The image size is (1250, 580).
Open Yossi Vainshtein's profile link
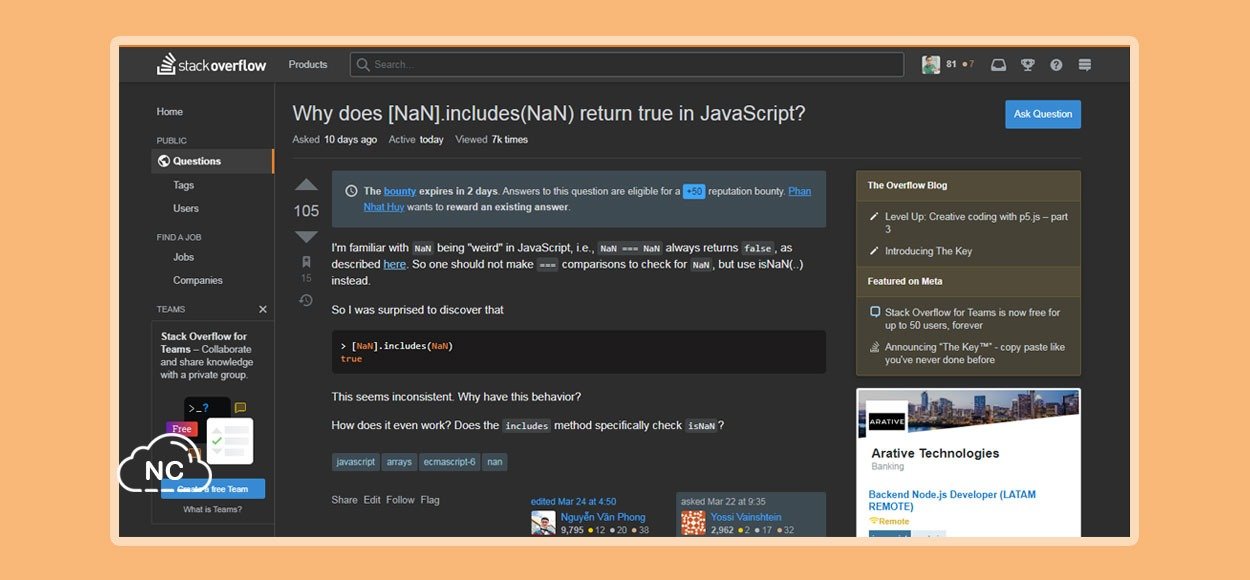[x=746, y=517]
